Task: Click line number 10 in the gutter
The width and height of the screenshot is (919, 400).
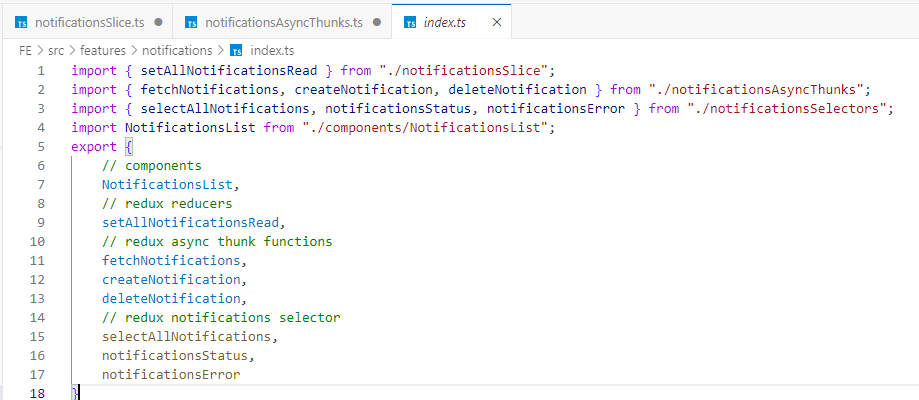Action: [38, 242]
